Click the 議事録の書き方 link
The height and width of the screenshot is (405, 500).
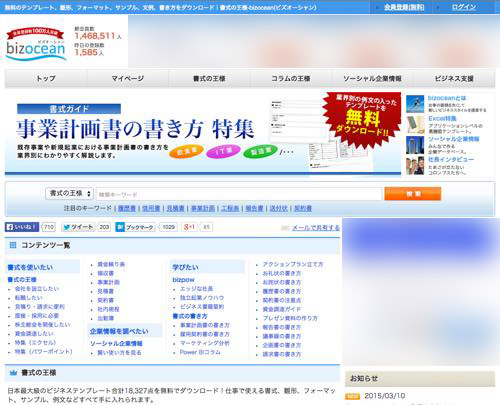(282, 336)
